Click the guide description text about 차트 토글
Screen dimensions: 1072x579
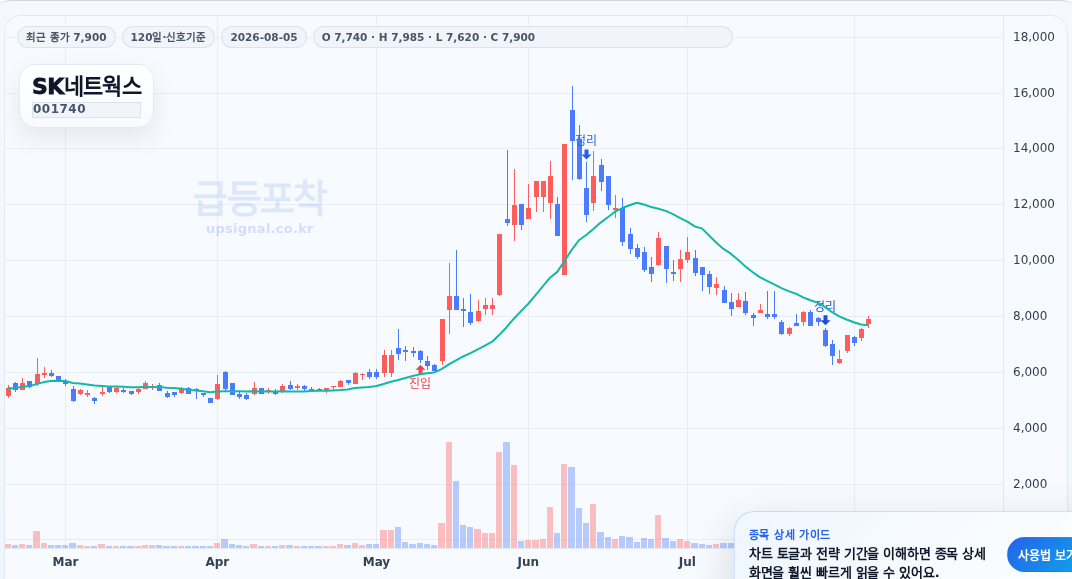click(x=867, y=563)
